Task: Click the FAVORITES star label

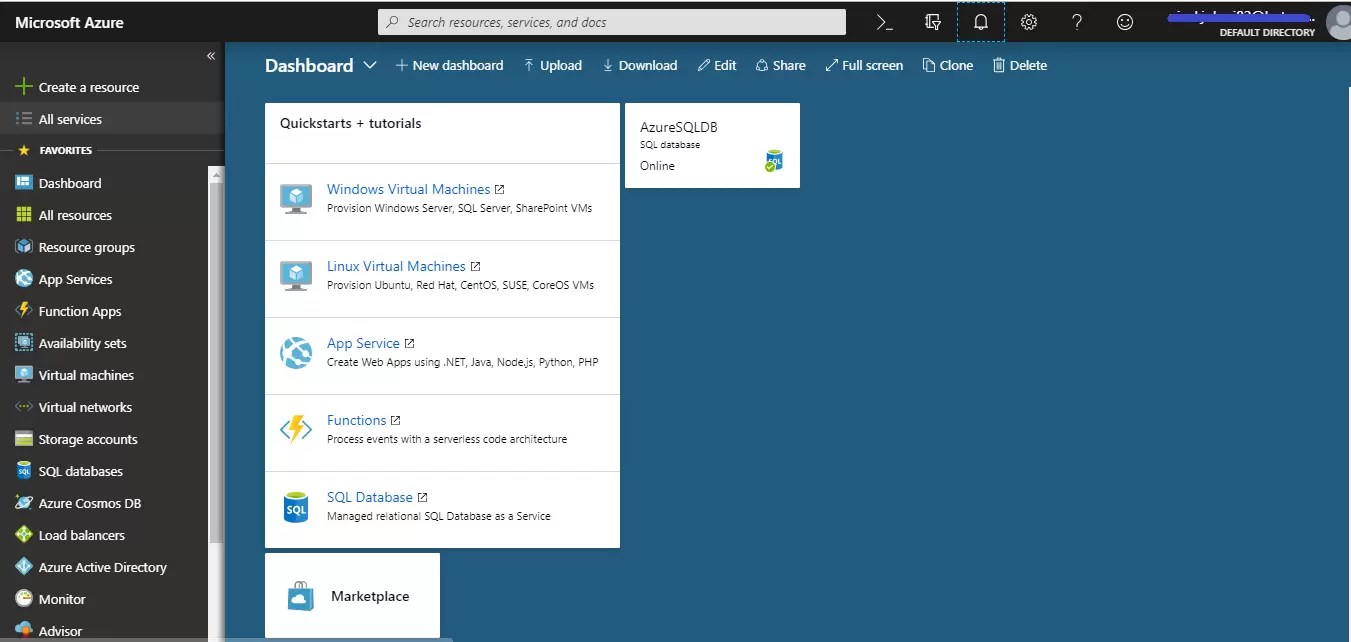Action: [55, 150]
